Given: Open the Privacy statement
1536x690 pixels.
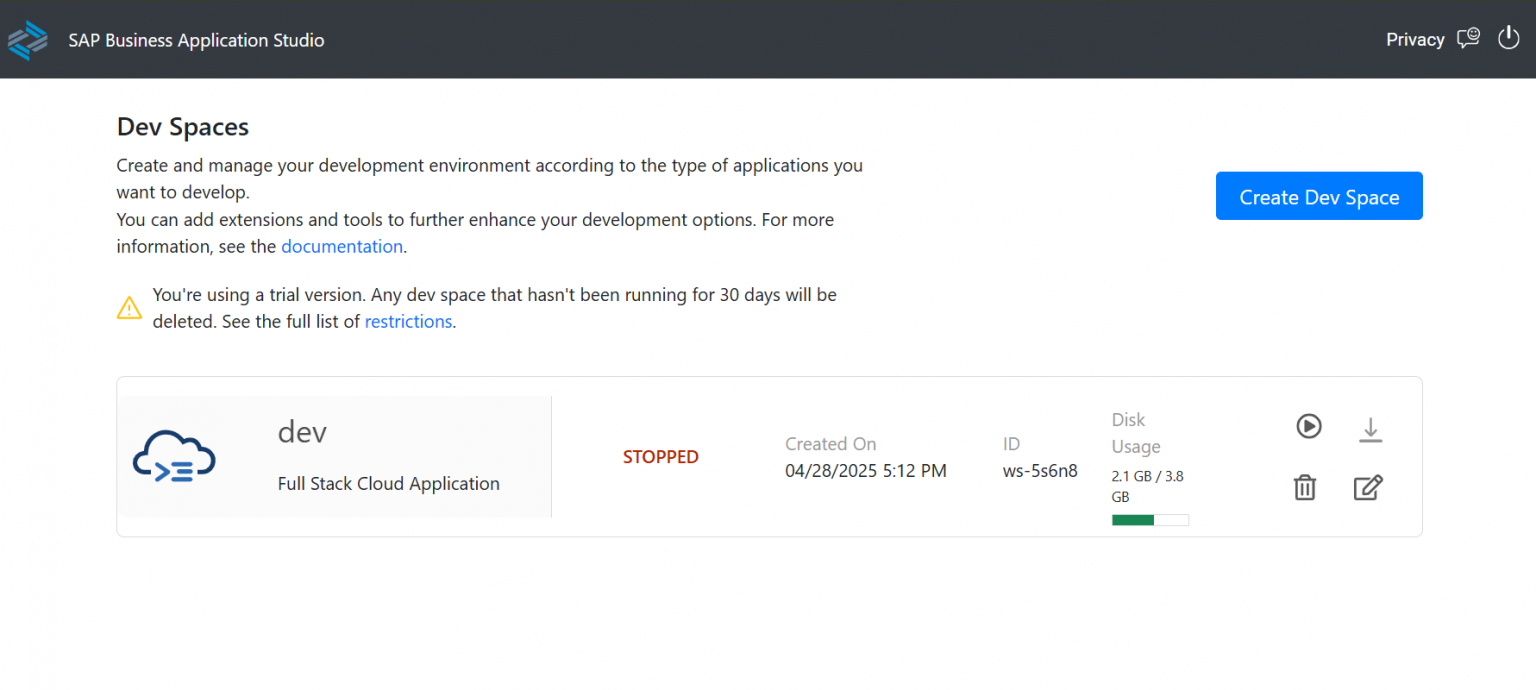Looking at the screenshot, I should tap(1415, 39).
